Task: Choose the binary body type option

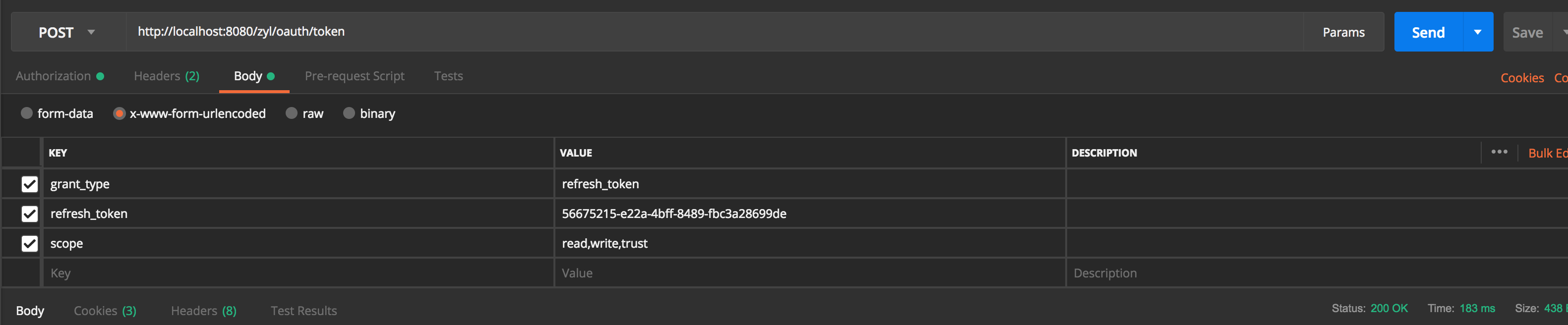Action: click(x=350, y=113)
